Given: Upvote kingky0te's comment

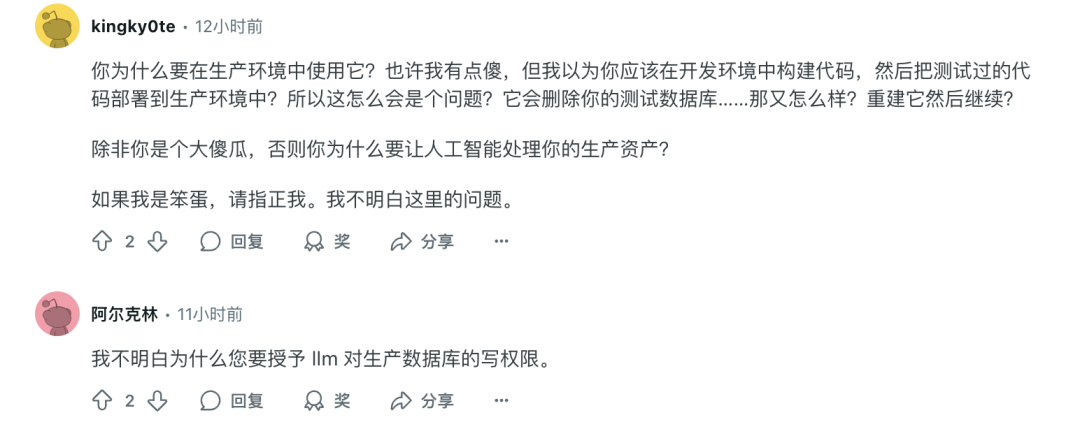Looking at the screenshot, I should click(102, 241).
